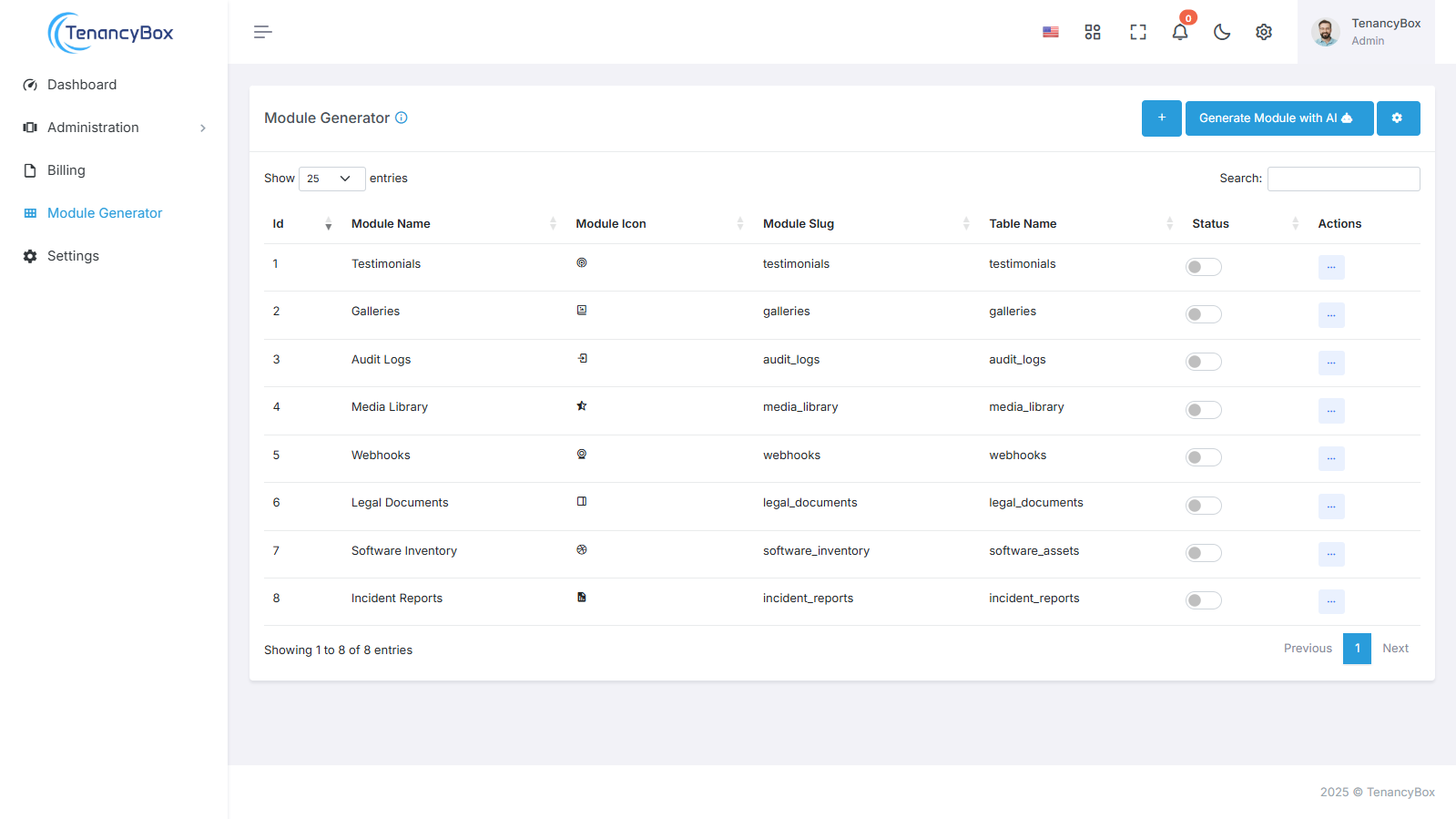Enter fullscreen mode from top bar

(1137, 32)
